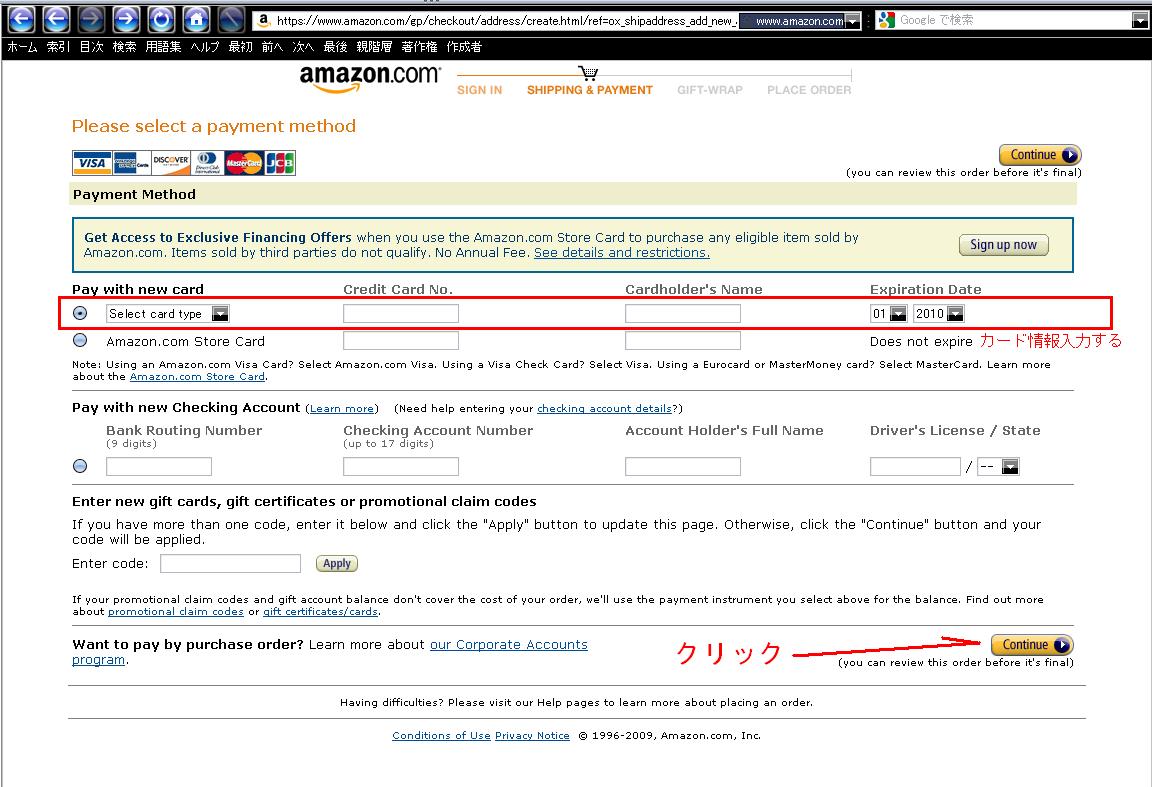The image size is (1152, 787).
Task: Open the promotional claim codes link
Action: tap(176, 611)
